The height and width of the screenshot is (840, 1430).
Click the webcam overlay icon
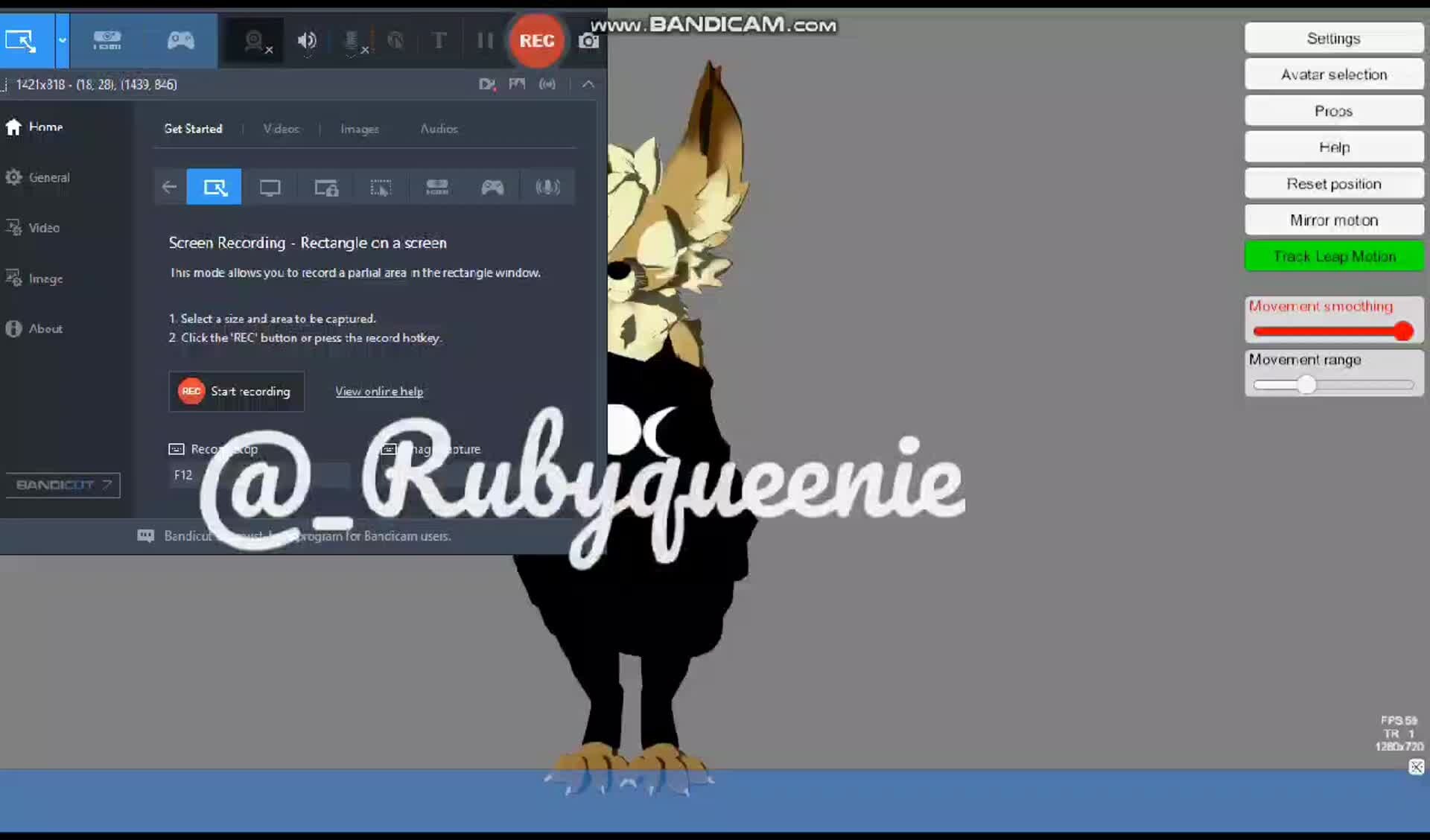(x=253, y=41)
